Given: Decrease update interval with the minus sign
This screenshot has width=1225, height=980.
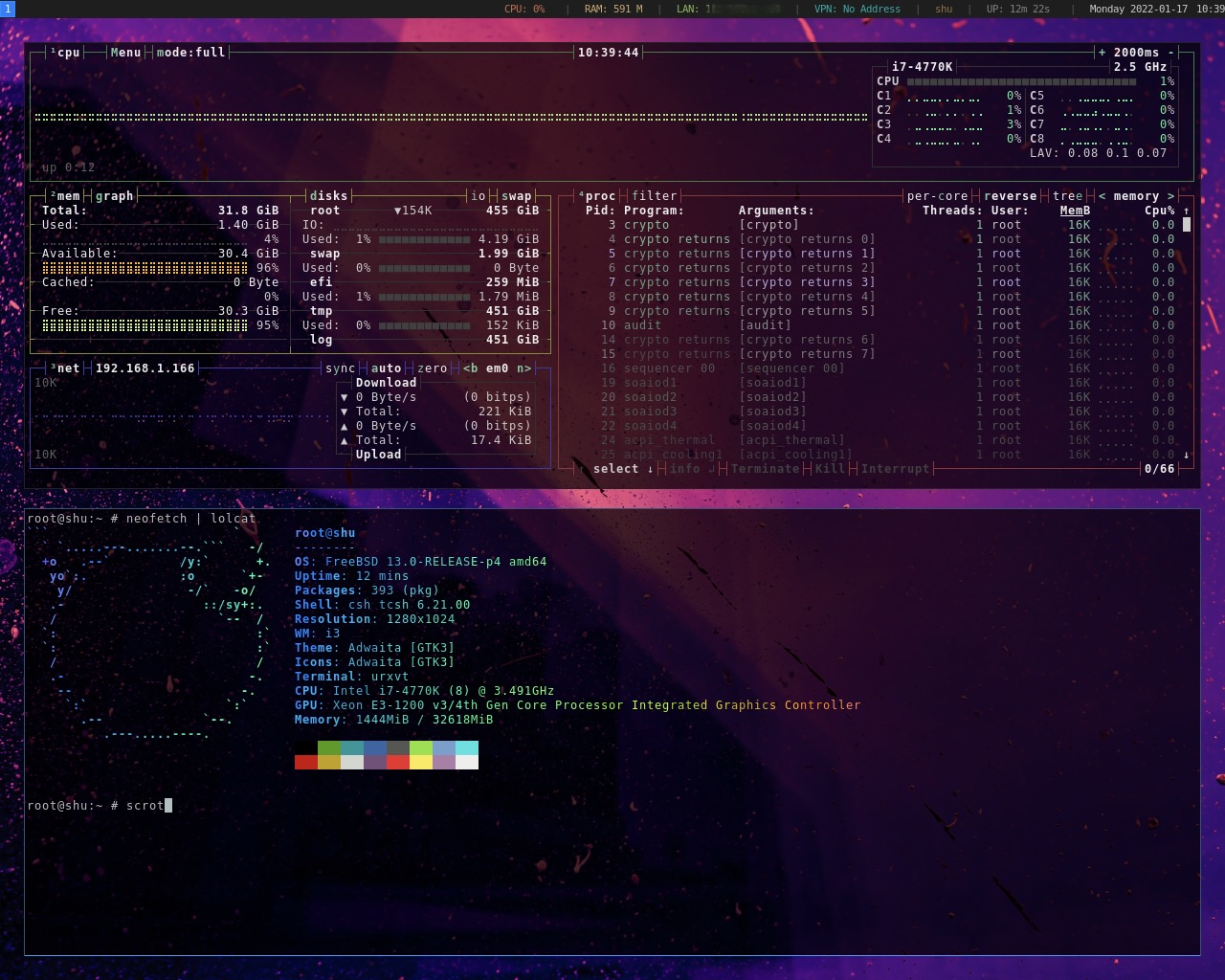Looking at the screenshot, I should pyautogui.click(x=1171, y=53).
